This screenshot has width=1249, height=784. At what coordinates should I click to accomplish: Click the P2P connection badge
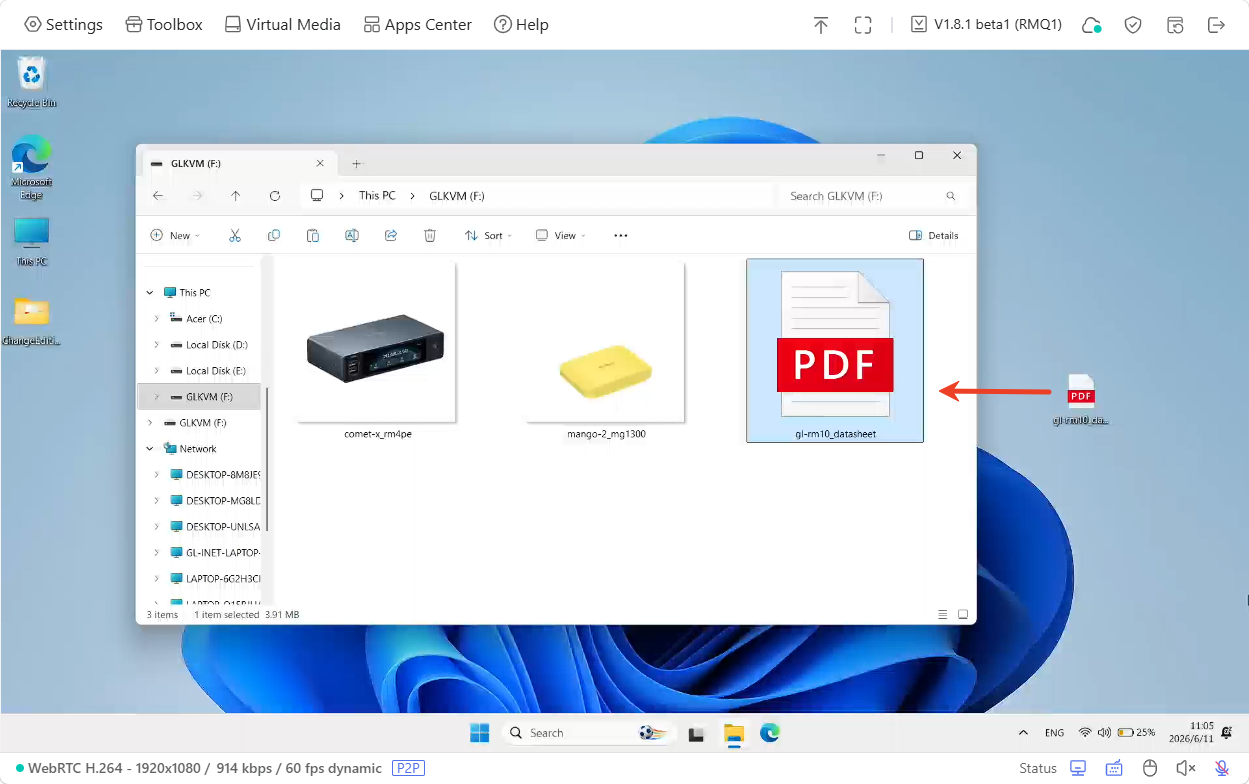coord(408,768)
